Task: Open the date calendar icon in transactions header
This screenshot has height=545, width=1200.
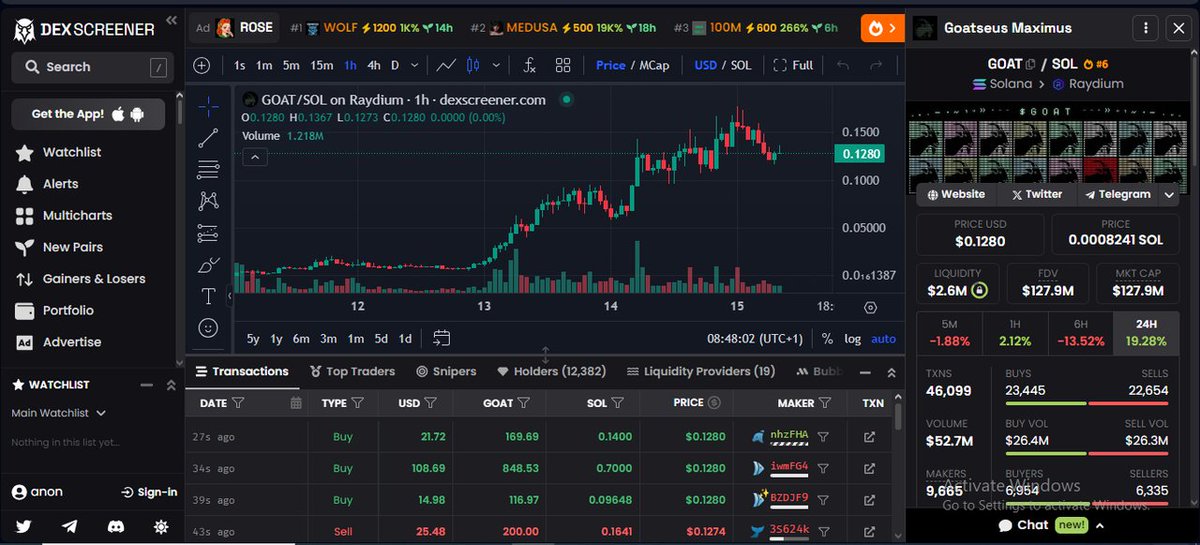Action: click(x=295, y=403)
